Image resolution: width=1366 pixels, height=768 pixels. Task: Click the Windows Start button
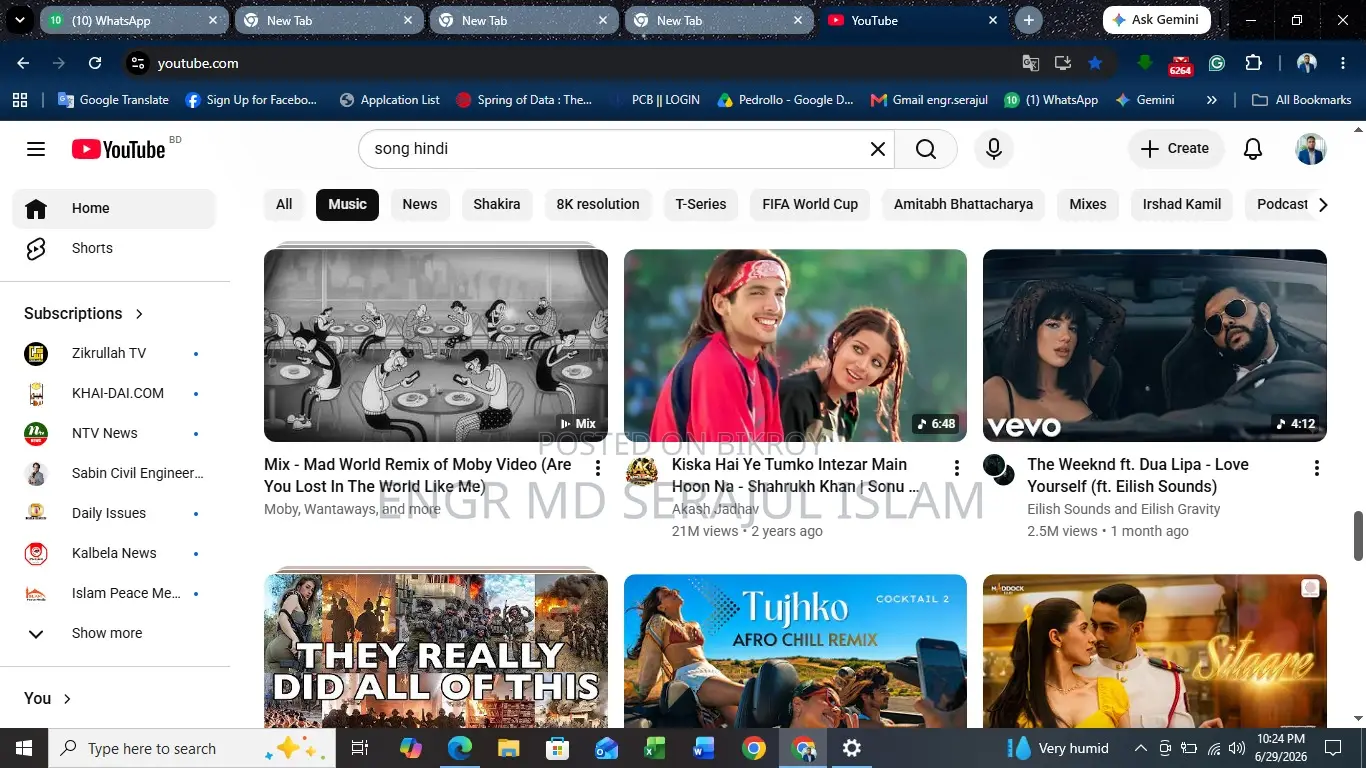coord(24,748)
